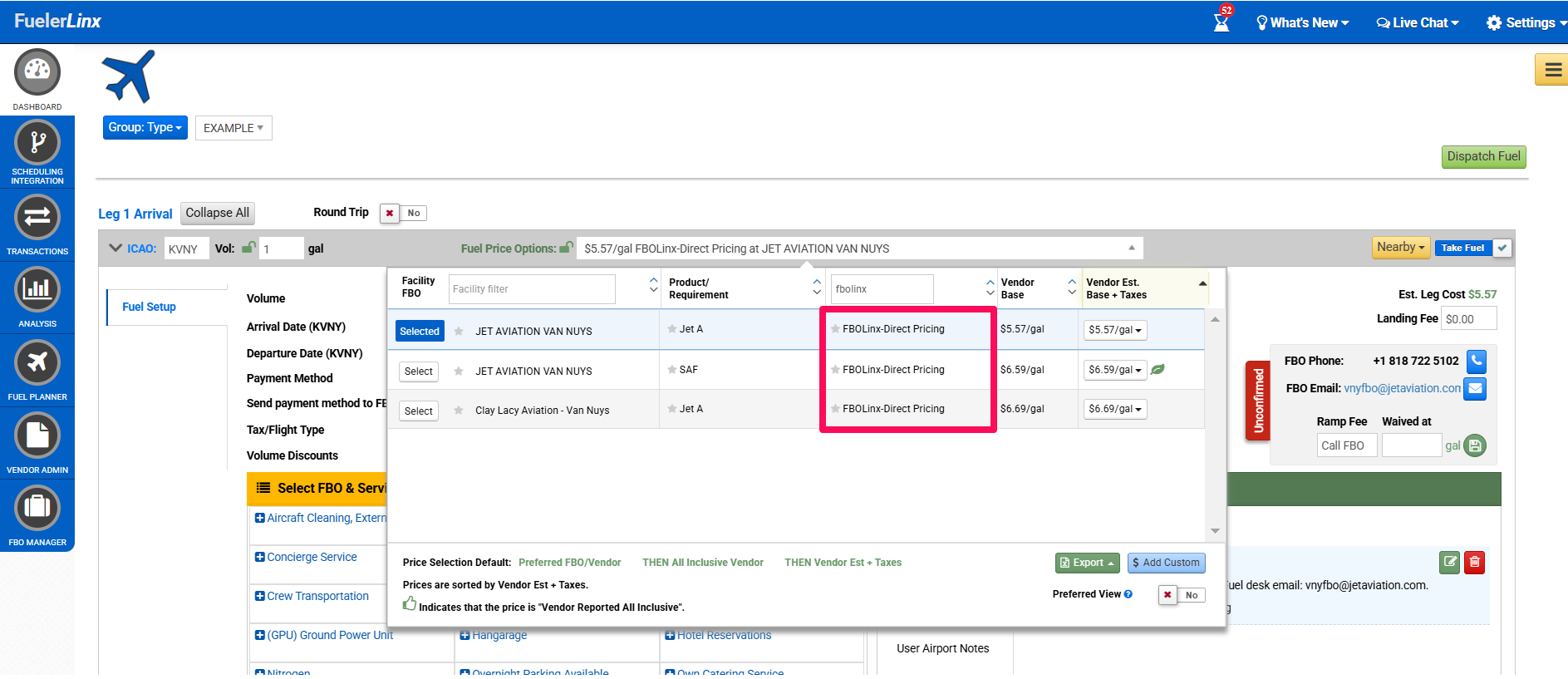Viewport: 1568px width, 679px height.
Task: Click the Landing Fee input field
Action: (1469, 318)
